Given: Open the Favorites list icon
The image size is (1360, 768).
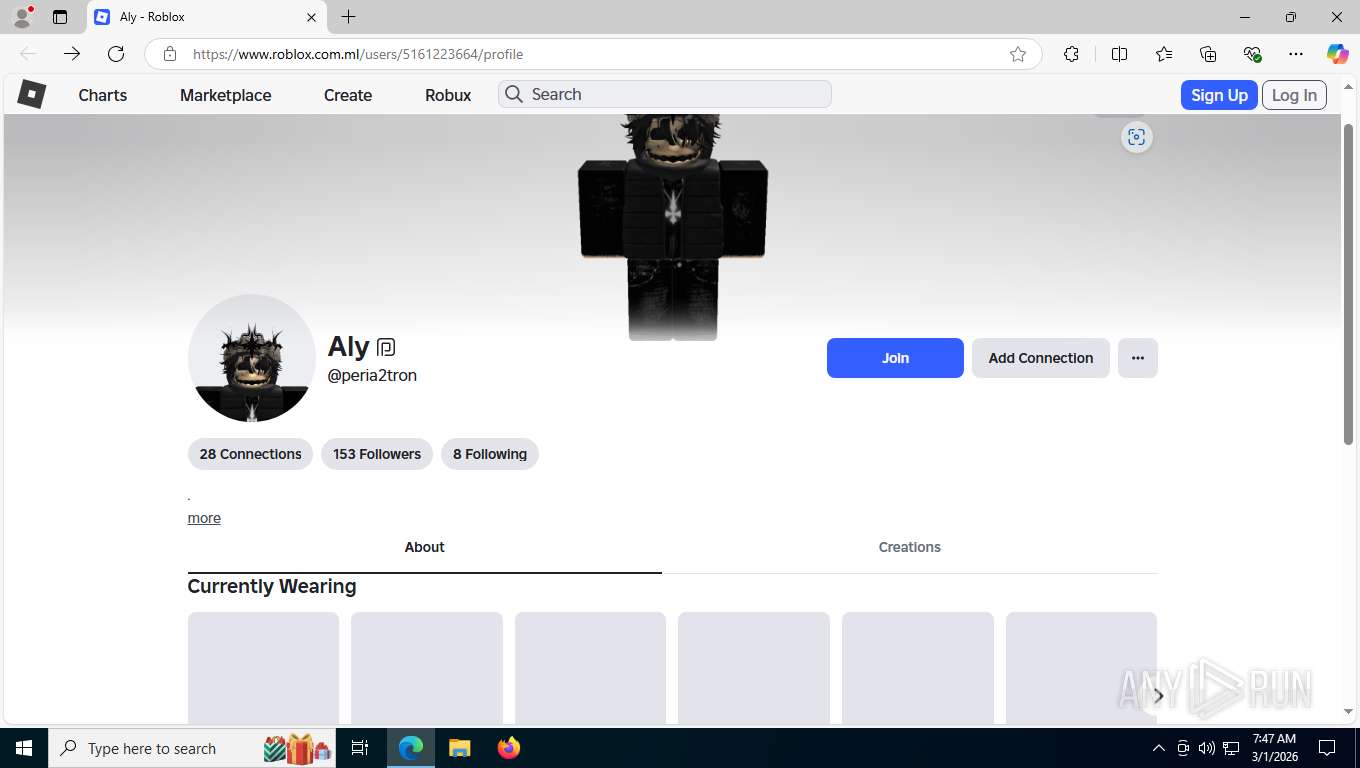Looking at the screenshot, I should pyautogui.click(x=1164, y=54).
